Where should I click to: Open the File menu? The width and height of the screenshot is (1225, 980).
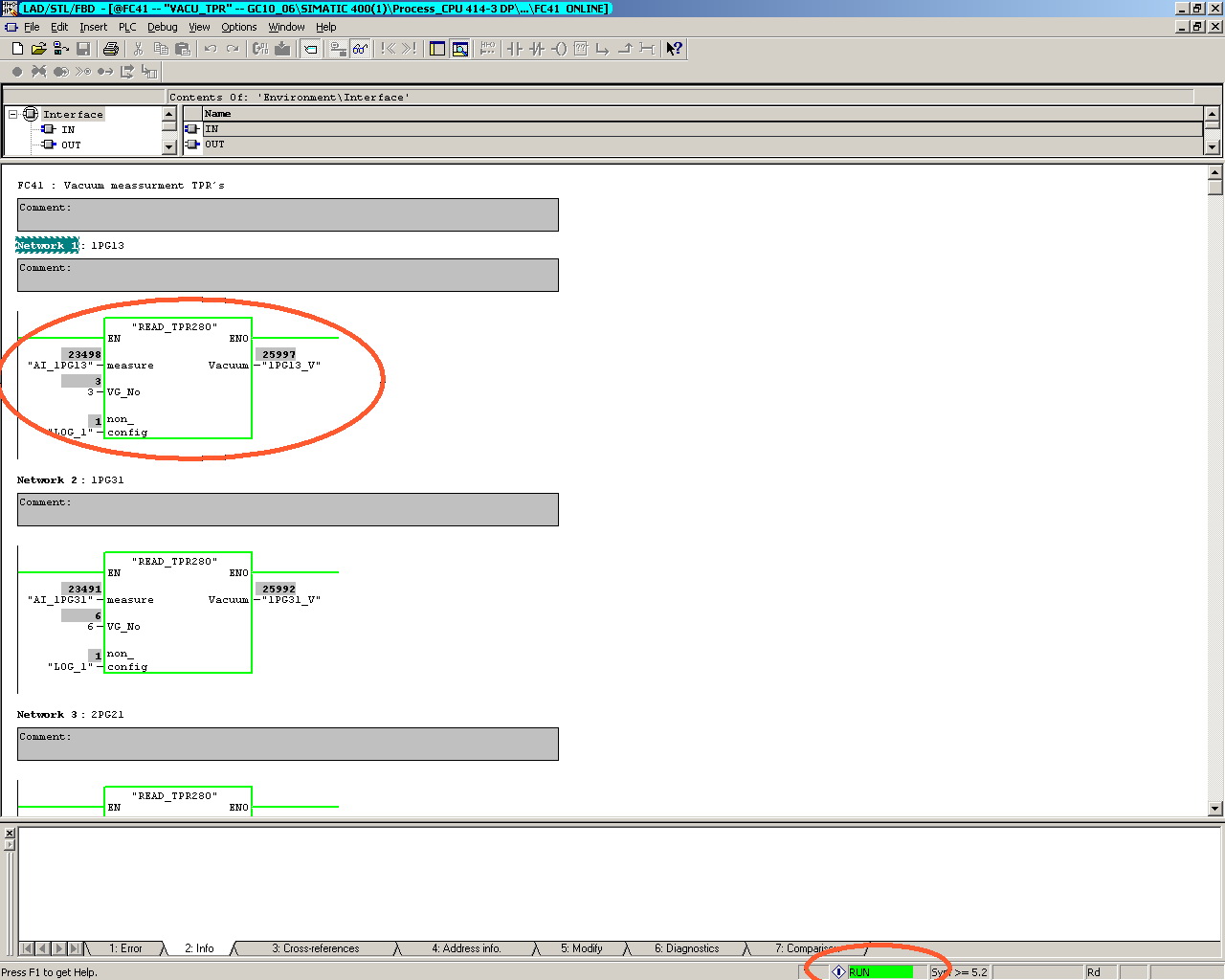32,27
